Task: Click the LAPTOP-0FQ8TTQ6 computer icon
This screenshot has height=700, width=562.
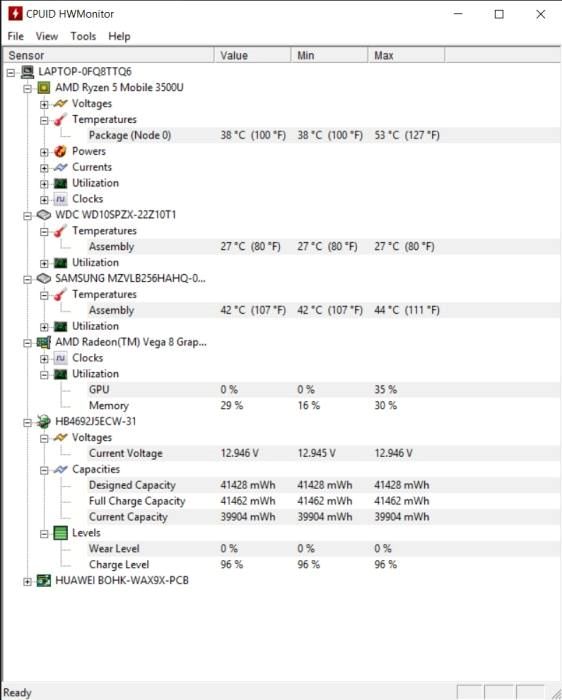Action: pos(28,71)
